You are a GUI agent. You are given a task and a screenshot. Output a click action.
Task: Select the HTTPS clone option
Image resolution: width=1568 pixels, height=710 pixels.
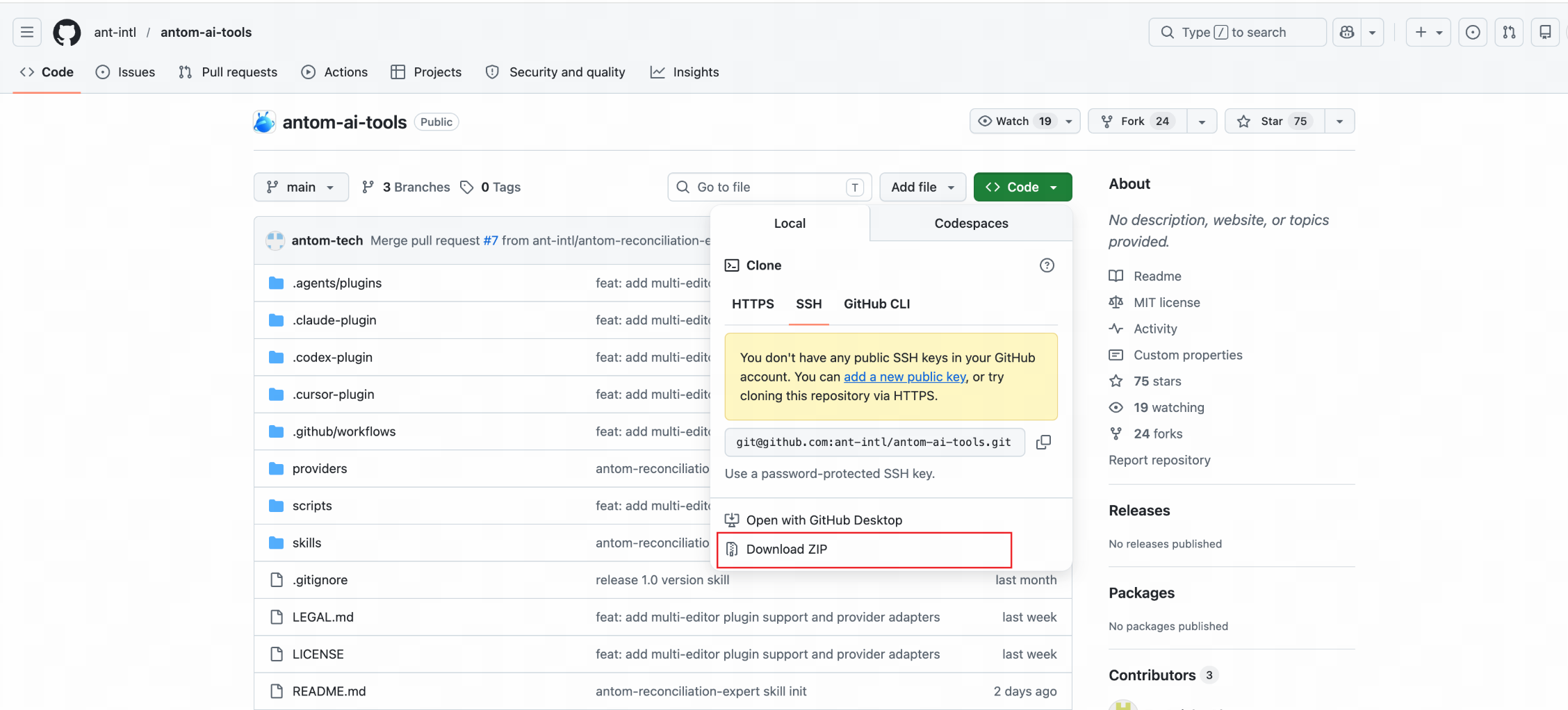(x=753, y=304)
